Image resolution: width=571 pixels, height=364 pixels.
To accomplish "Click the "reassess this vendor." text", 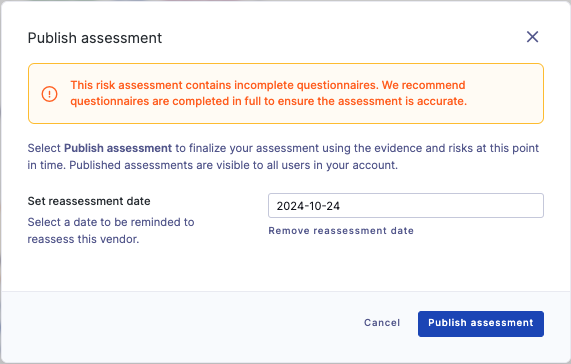I will [83, 239].
